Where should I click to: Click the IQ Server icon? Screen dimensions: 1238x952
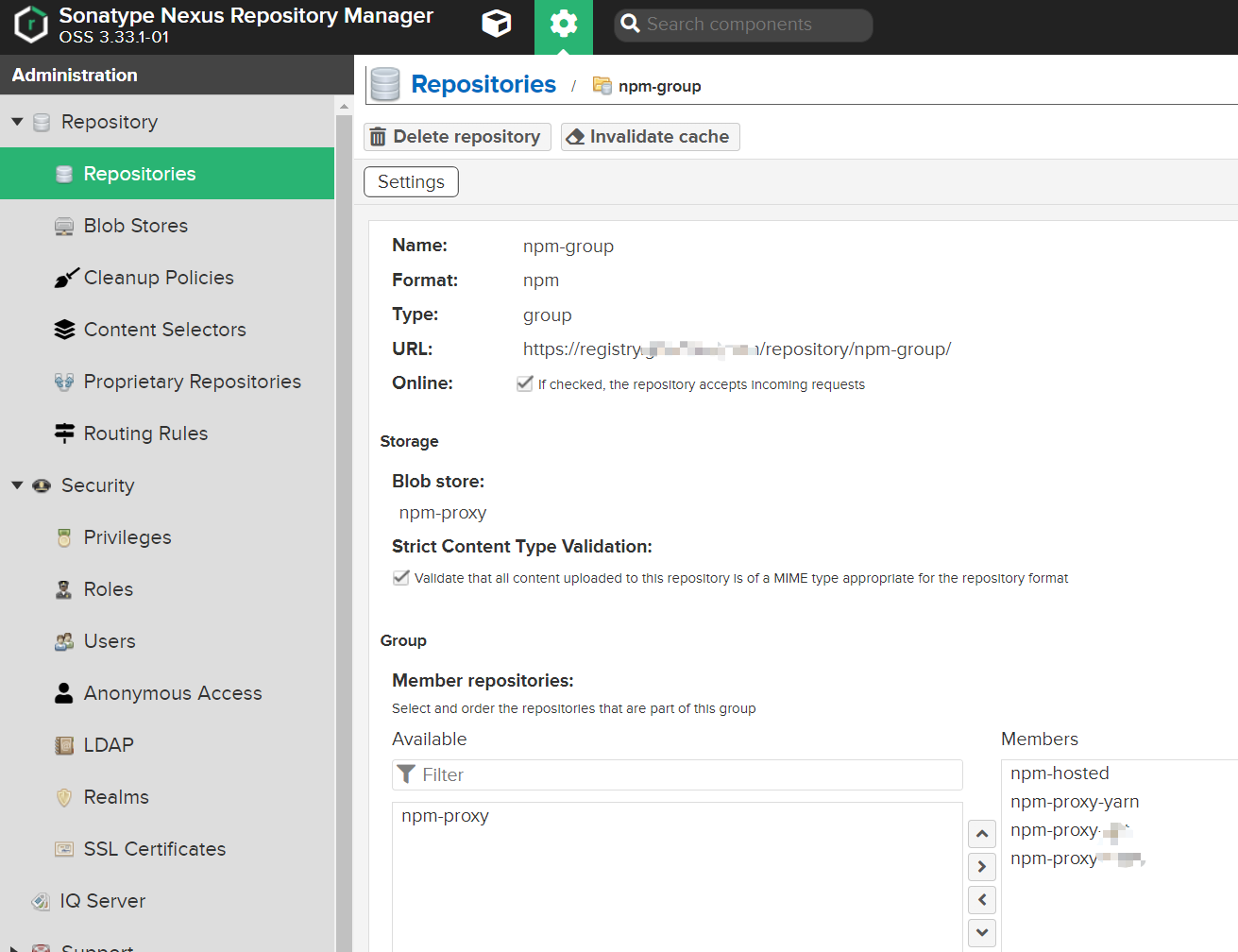(x=41, y=901)
